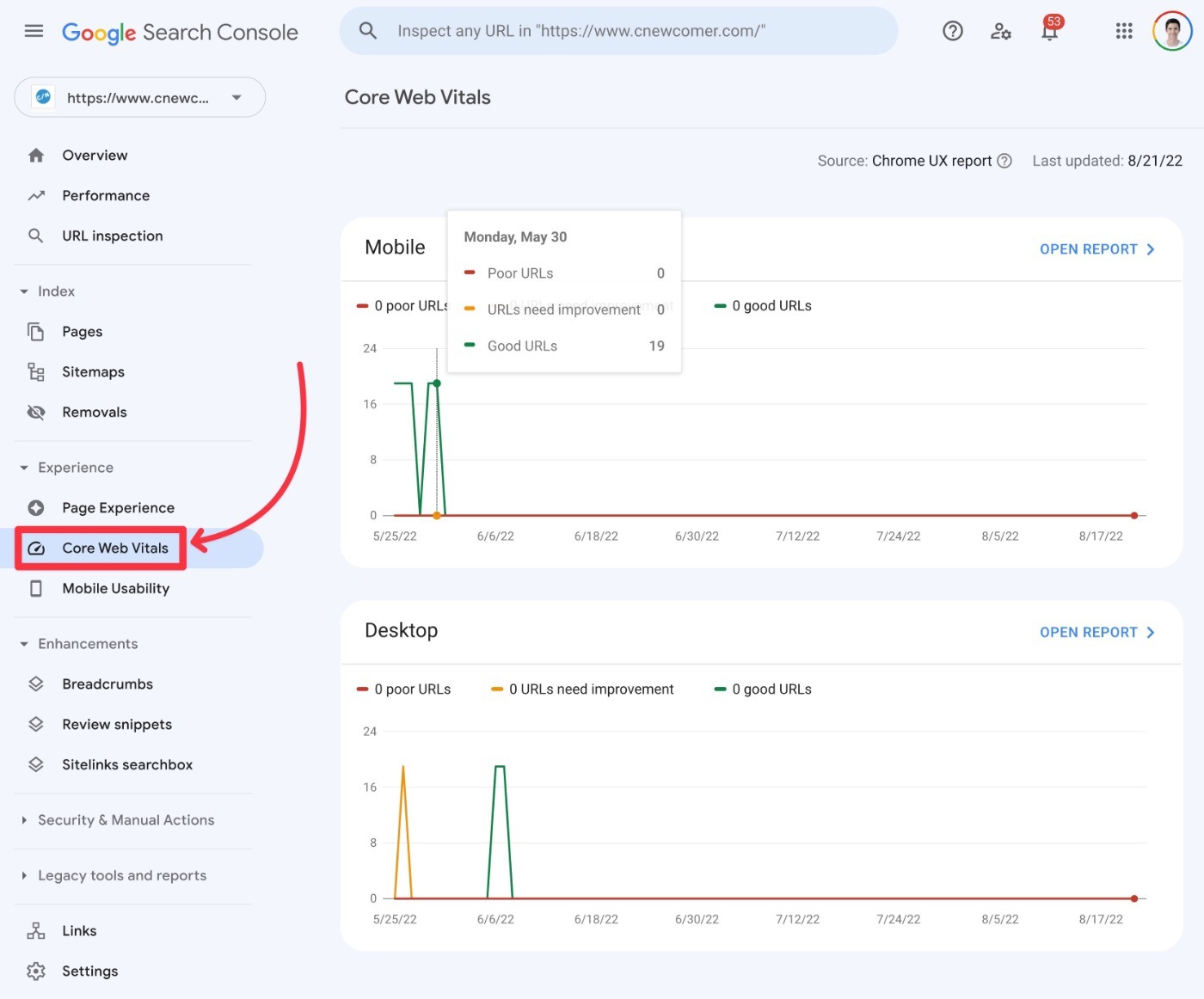Viewport: 1204px width, 999px height.
Task: Click the Google Search Console logo
Action: click(x=180, y=33)
